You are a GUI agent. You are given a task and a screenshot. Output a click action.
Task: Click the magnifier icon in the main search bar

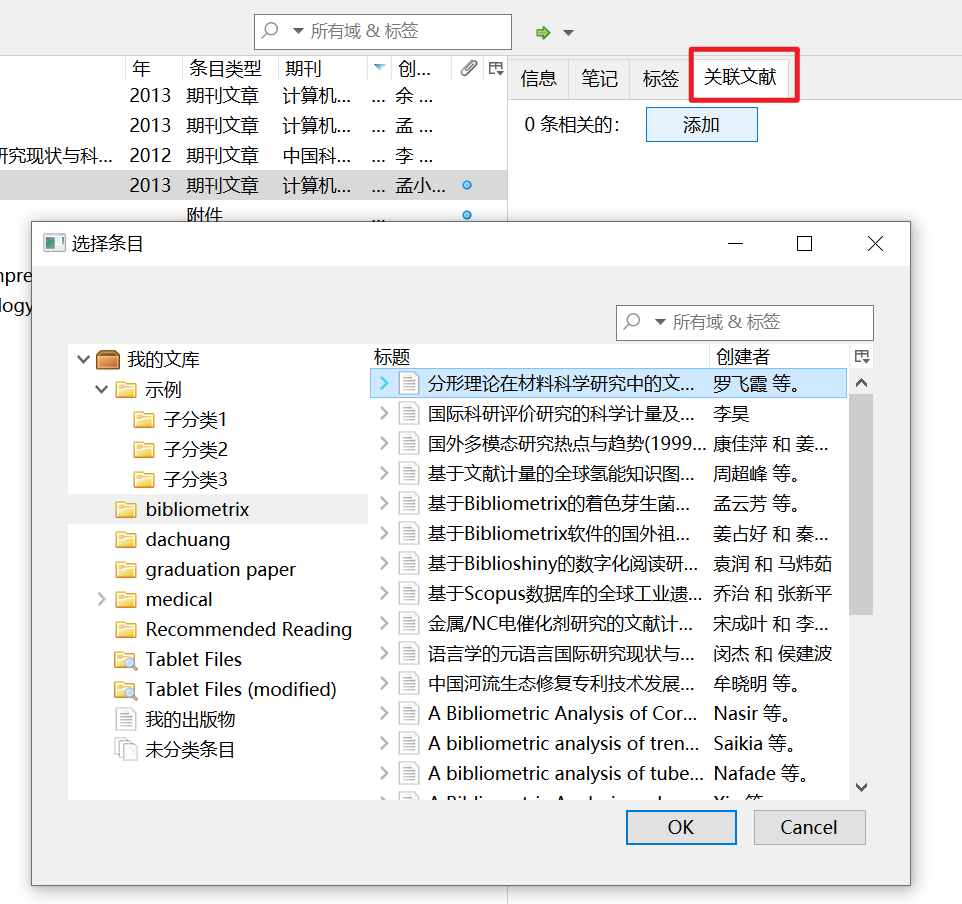tap(268, 31)
